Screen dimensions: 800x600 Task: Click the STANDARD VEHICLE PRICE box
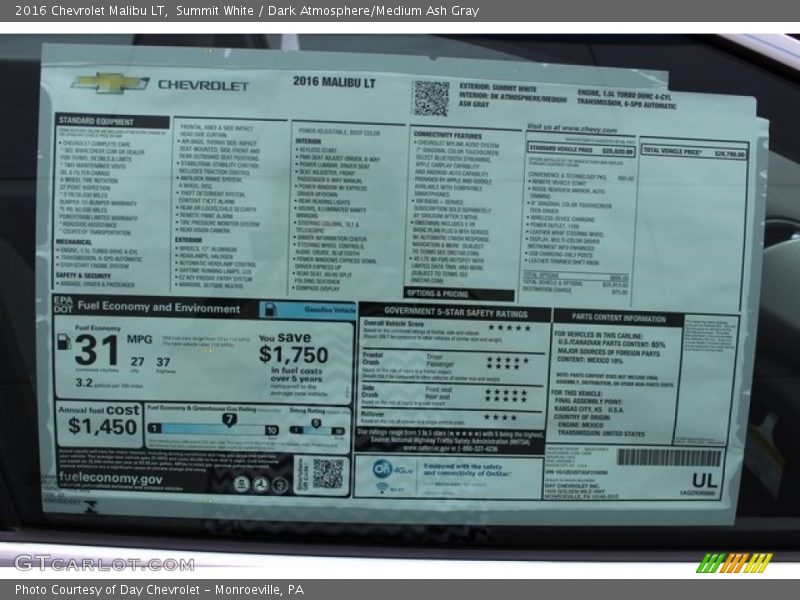coord(581,151)
